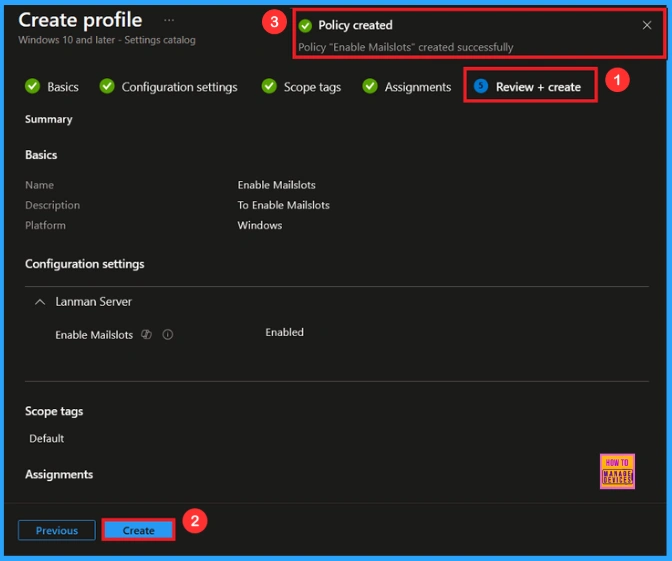Screen dimensions: 672x561
Task: Click the policy created successfully message text
Action: pyautogui.click(x=405, y=47)
